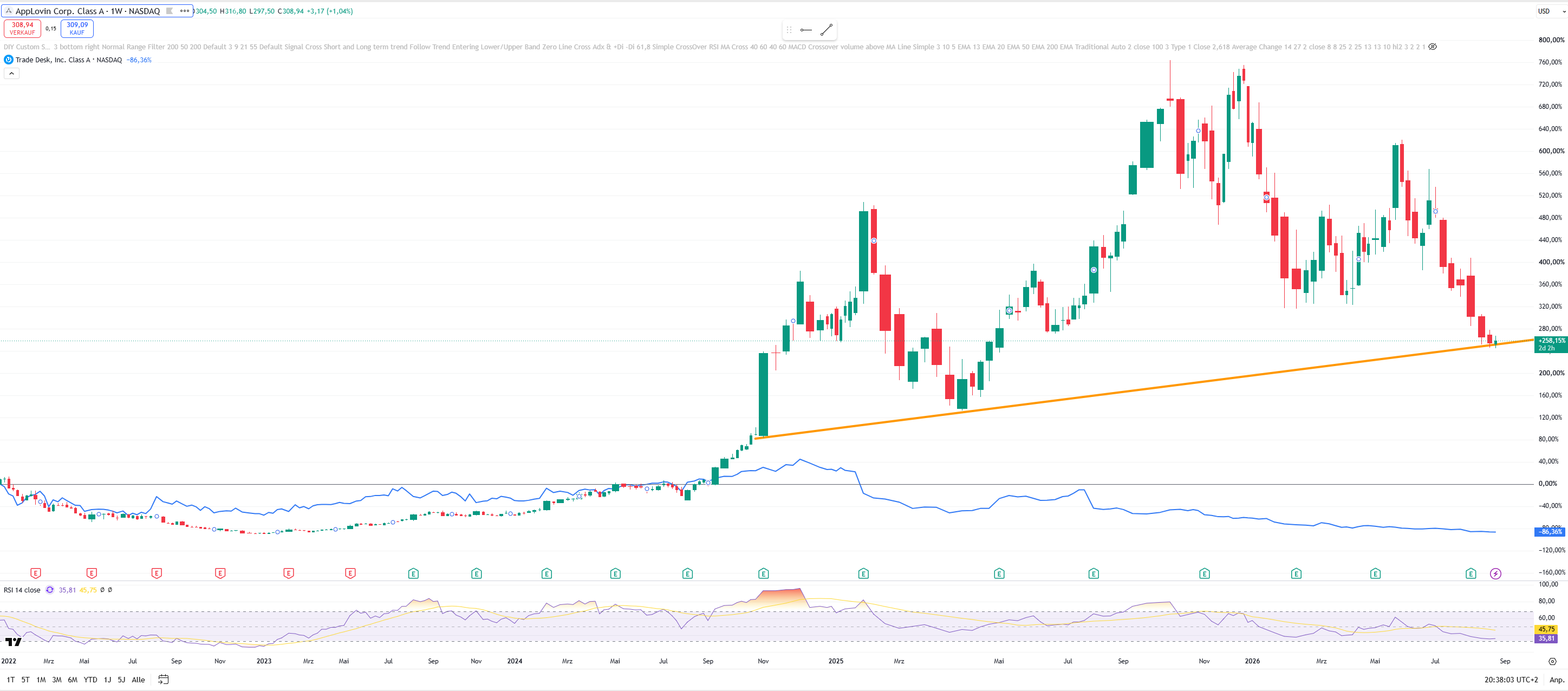Toggle indicator visibility eye icon
This screenshot has width=1568, height=691.
point(1432,47)
